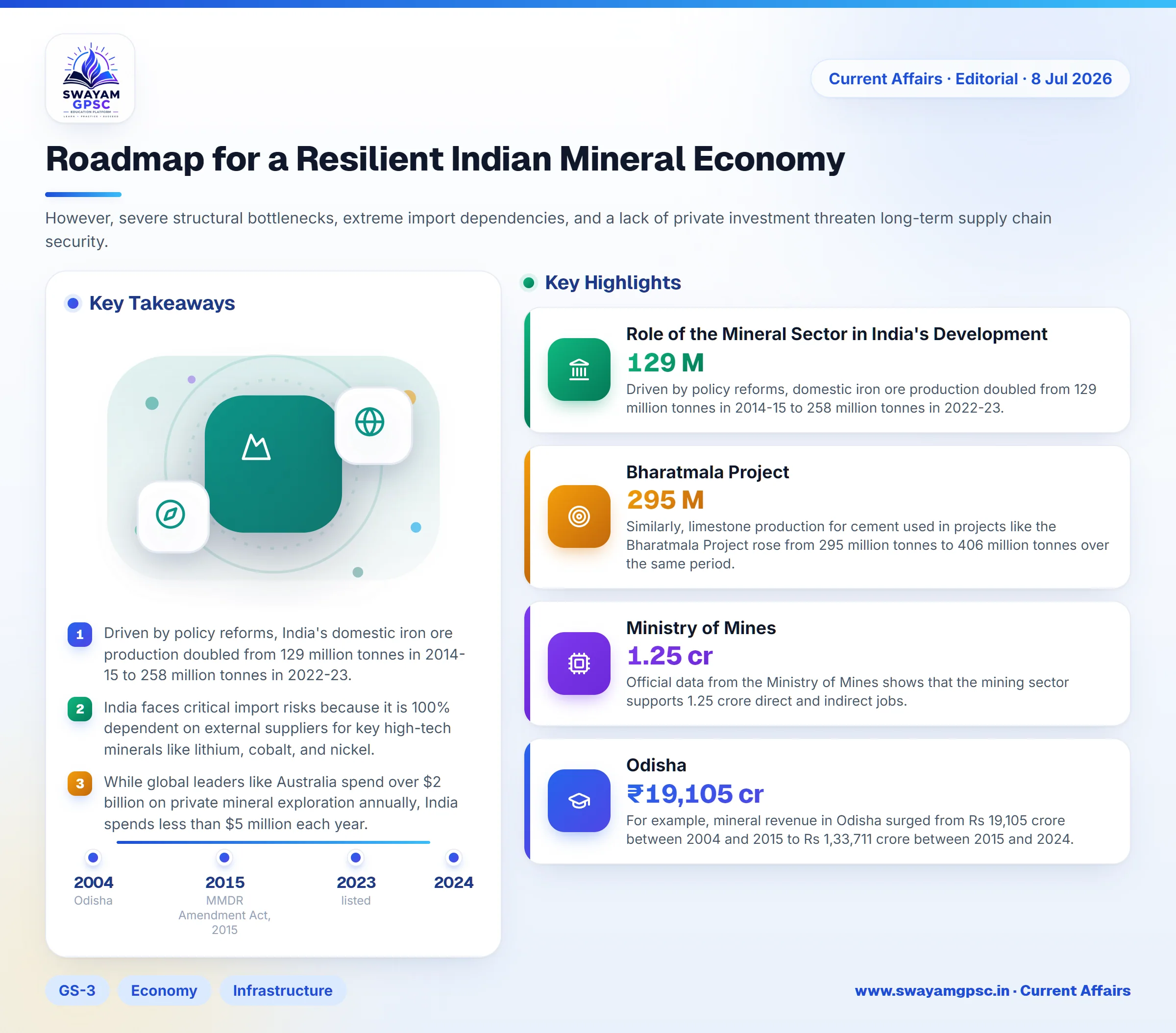Image resolution: width=1176 pixels, height=1033 pixels.
Task: Click takeaway text about iron ore production doubling
Action: point(284,654)
